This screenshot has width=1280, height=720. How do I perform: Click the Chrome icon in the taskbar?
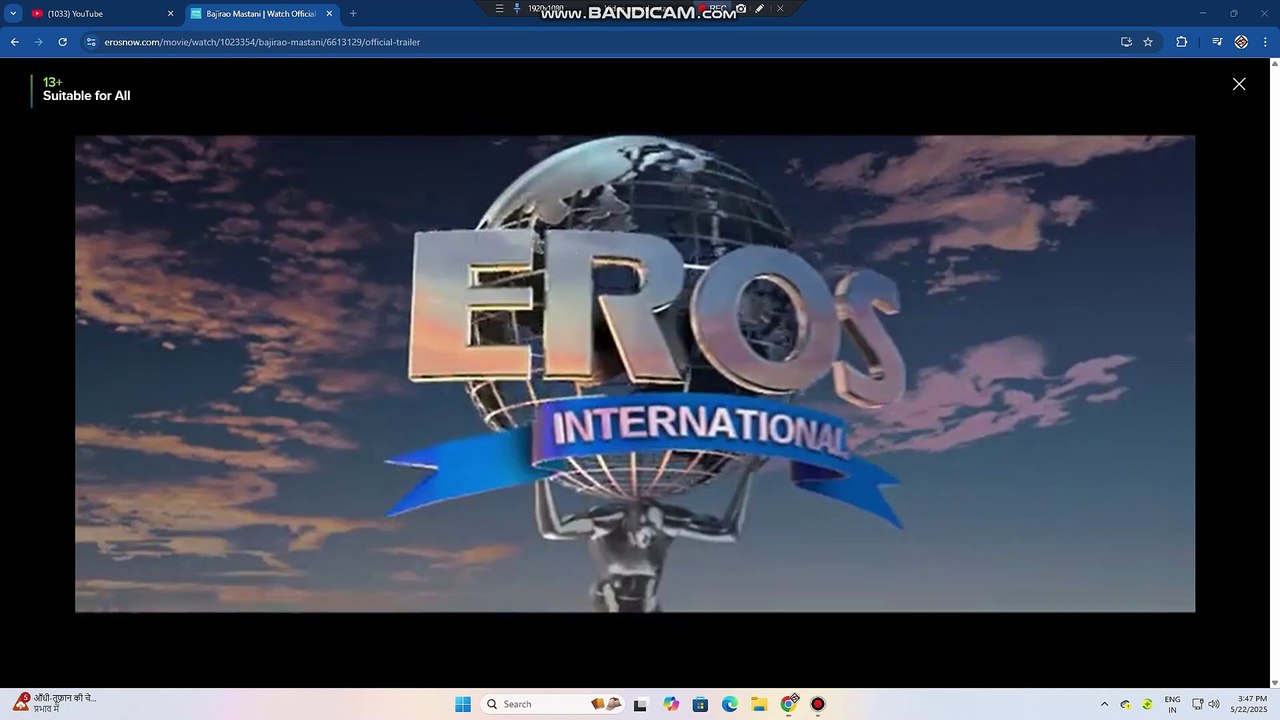[x=789, y=704]
